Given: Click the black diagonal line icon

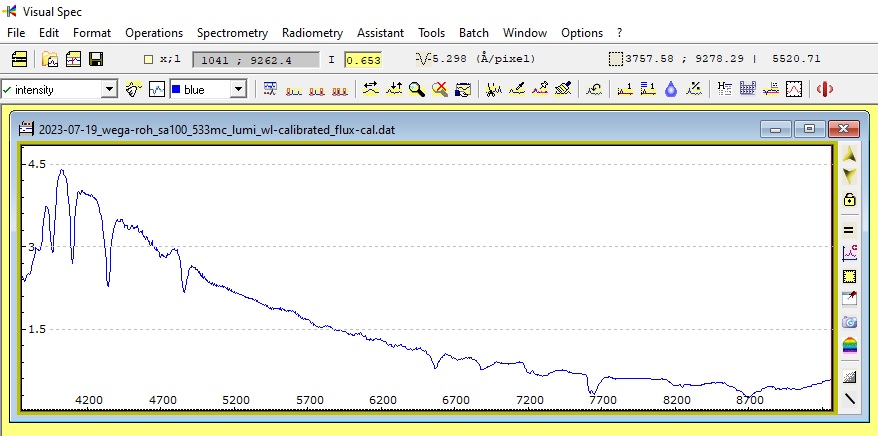Looking at the screenshot, I should (849, 399).
